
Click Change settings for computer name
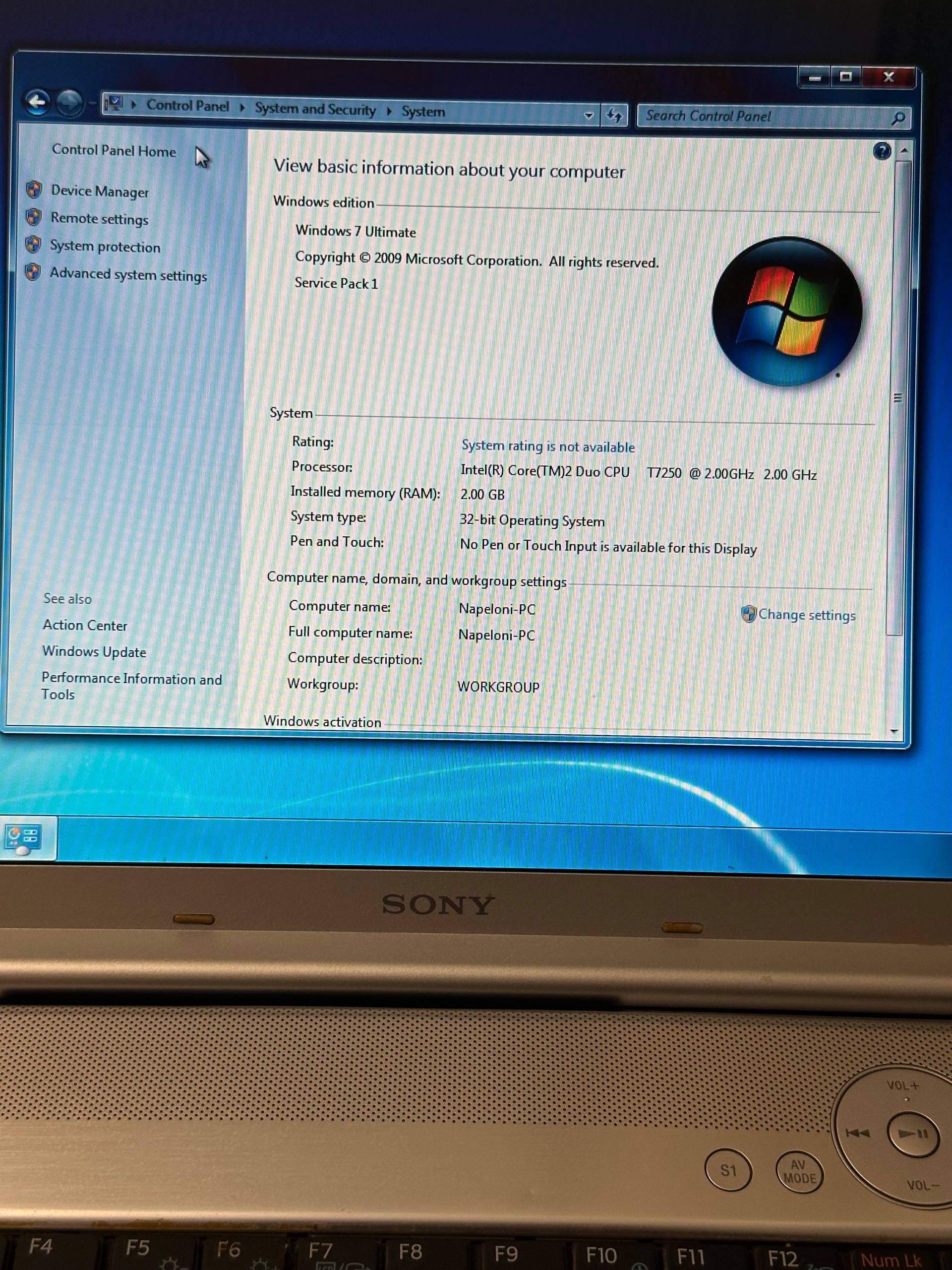click(x=806, y=615)
